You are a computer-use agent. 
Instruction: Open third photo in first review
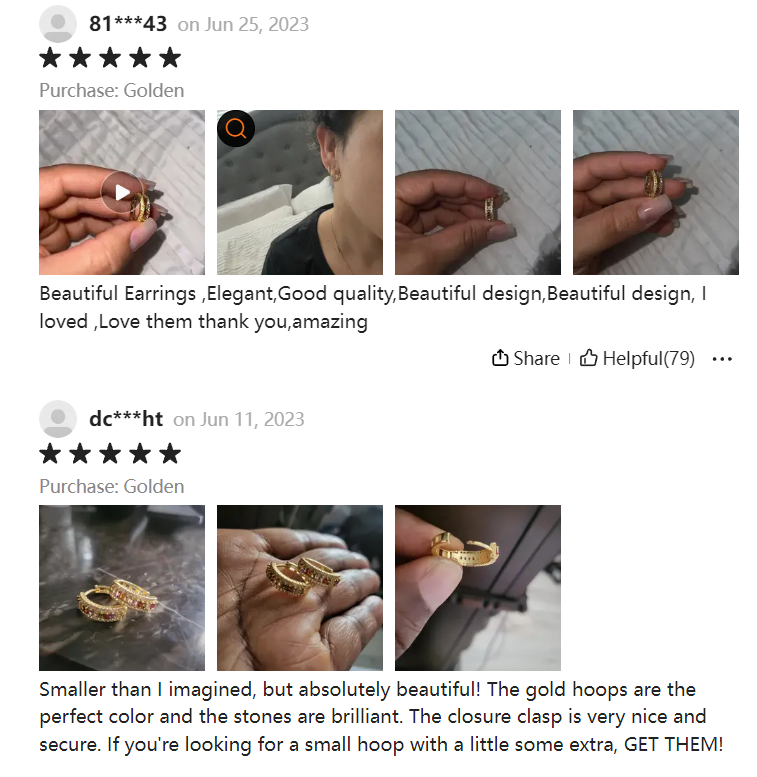pyautogui.click(x=478, y=192)
